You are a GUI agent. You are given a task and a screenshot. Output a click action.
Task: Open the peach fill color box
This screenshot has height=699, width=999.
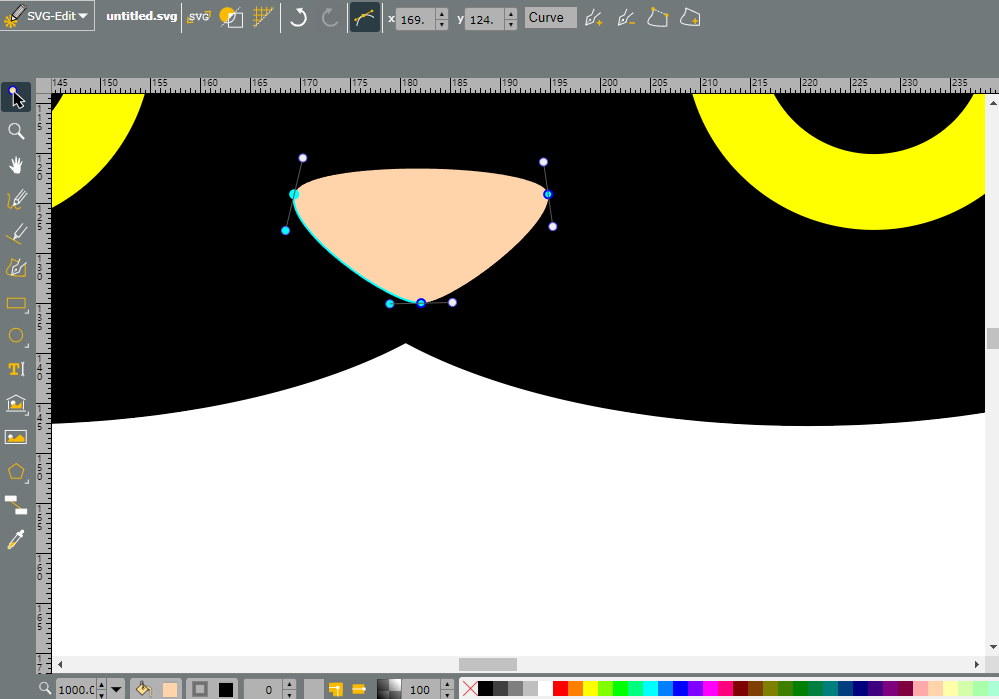click(169, 689)
